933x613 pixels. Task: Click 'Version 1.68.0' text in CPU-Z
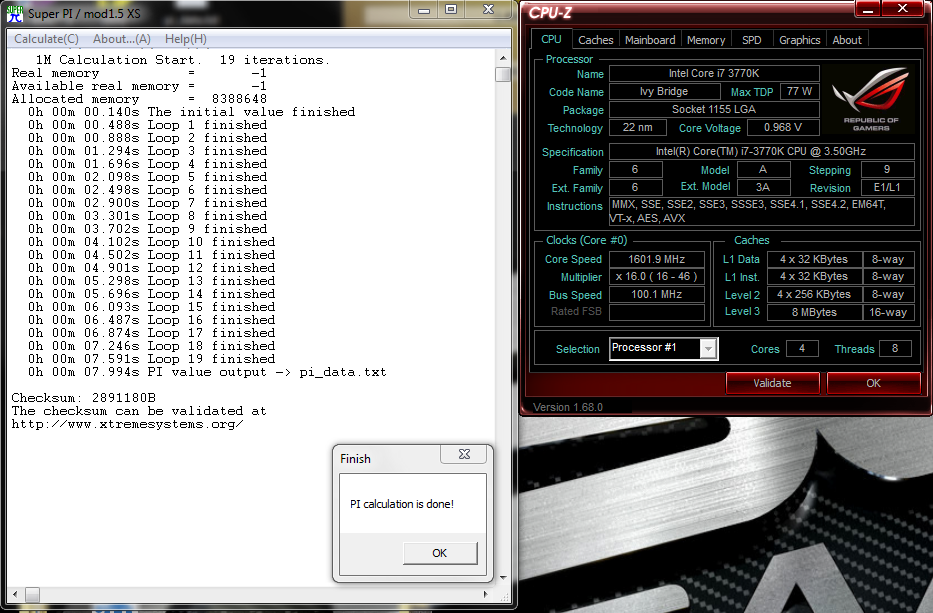click(568, 407)
